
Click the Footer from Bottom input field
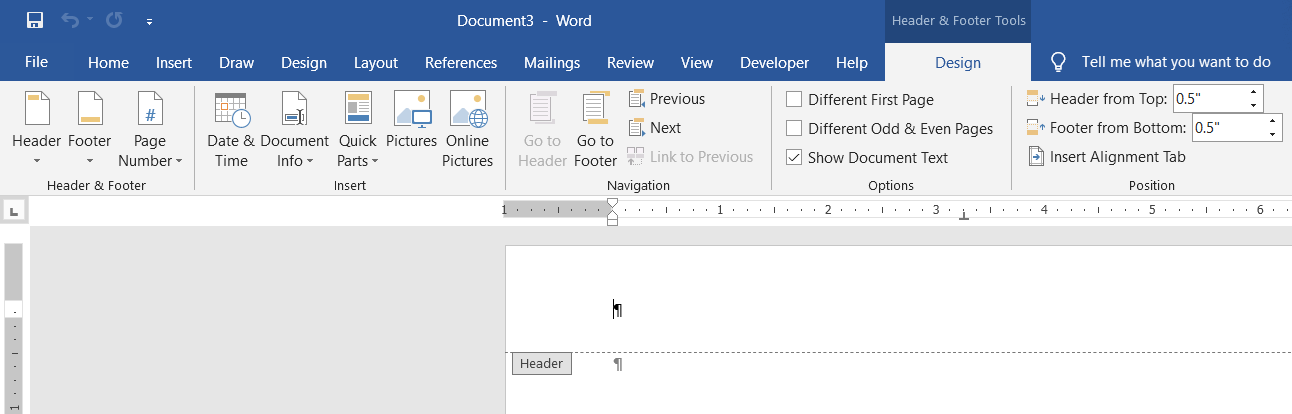pos(1228,128)
